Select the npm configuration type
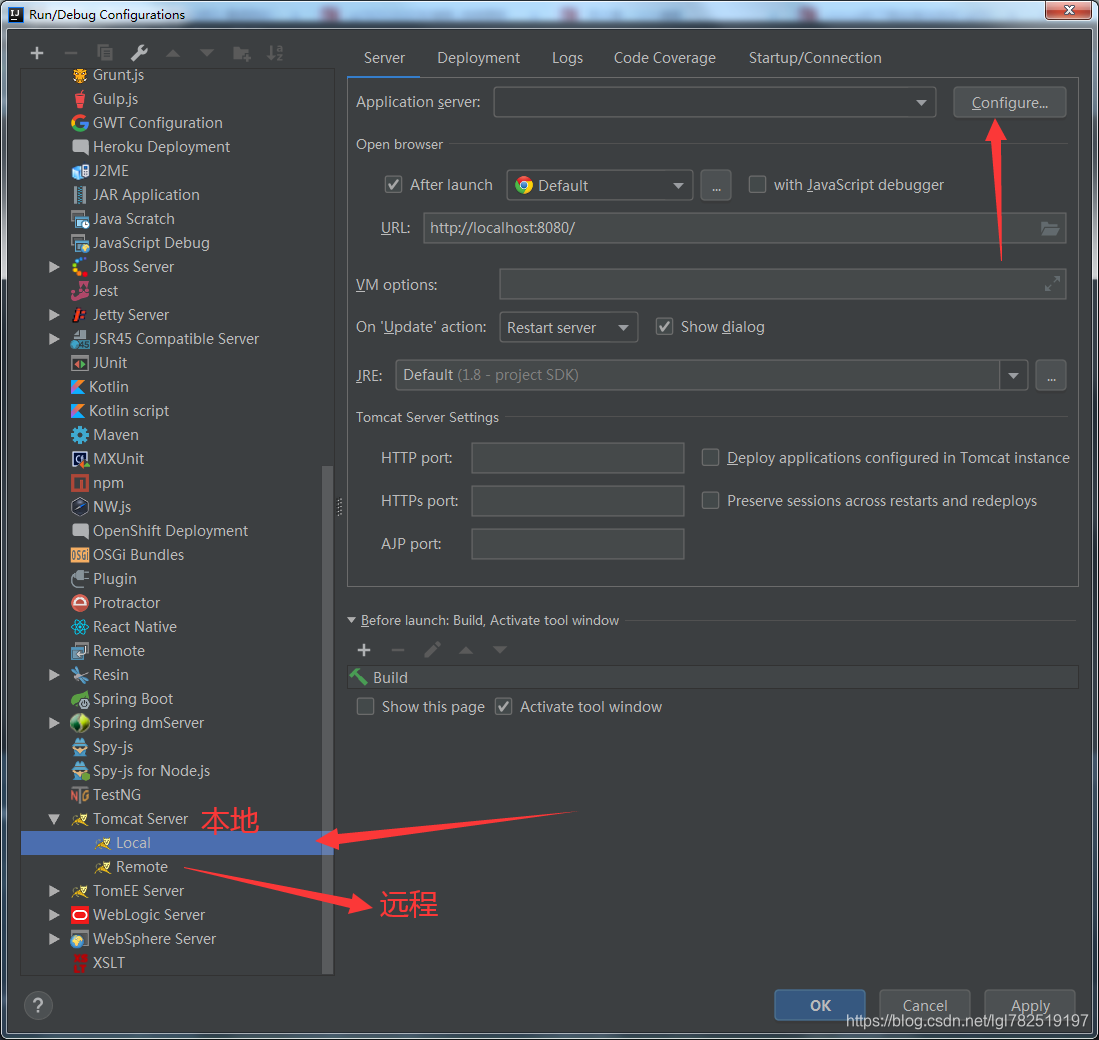Image resolution: width=1099 pixels, height=1040 pixels. click(x=108, y=483)
